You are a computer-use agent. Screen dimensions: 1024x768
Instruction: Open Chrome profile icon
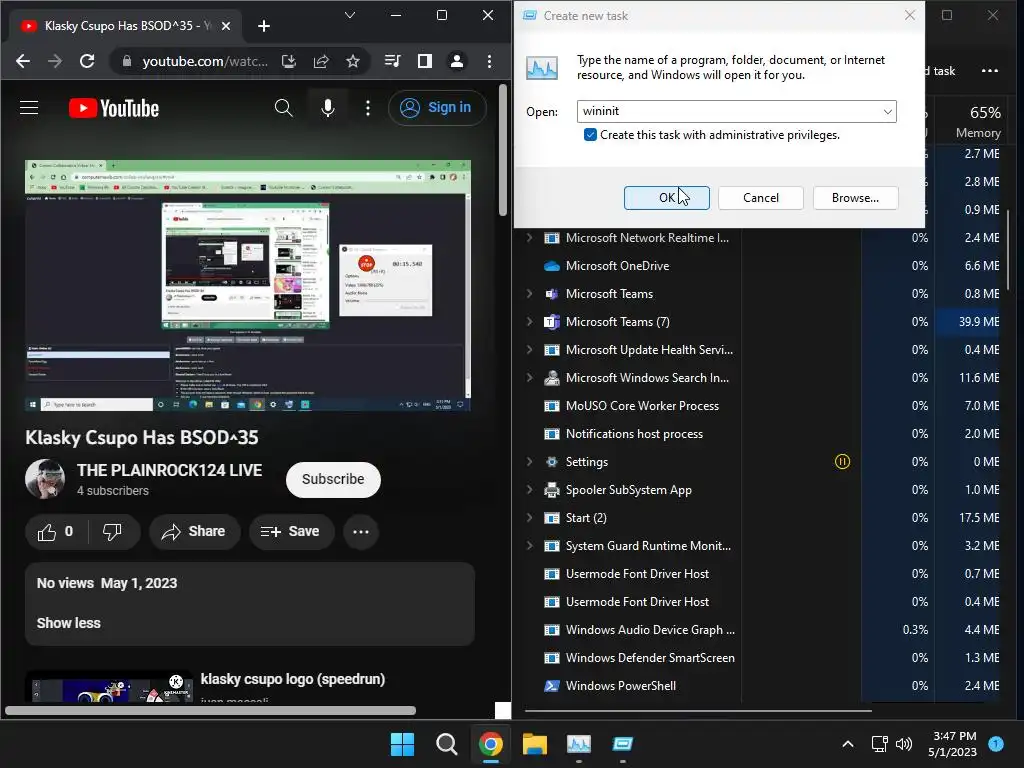point(456,61)
